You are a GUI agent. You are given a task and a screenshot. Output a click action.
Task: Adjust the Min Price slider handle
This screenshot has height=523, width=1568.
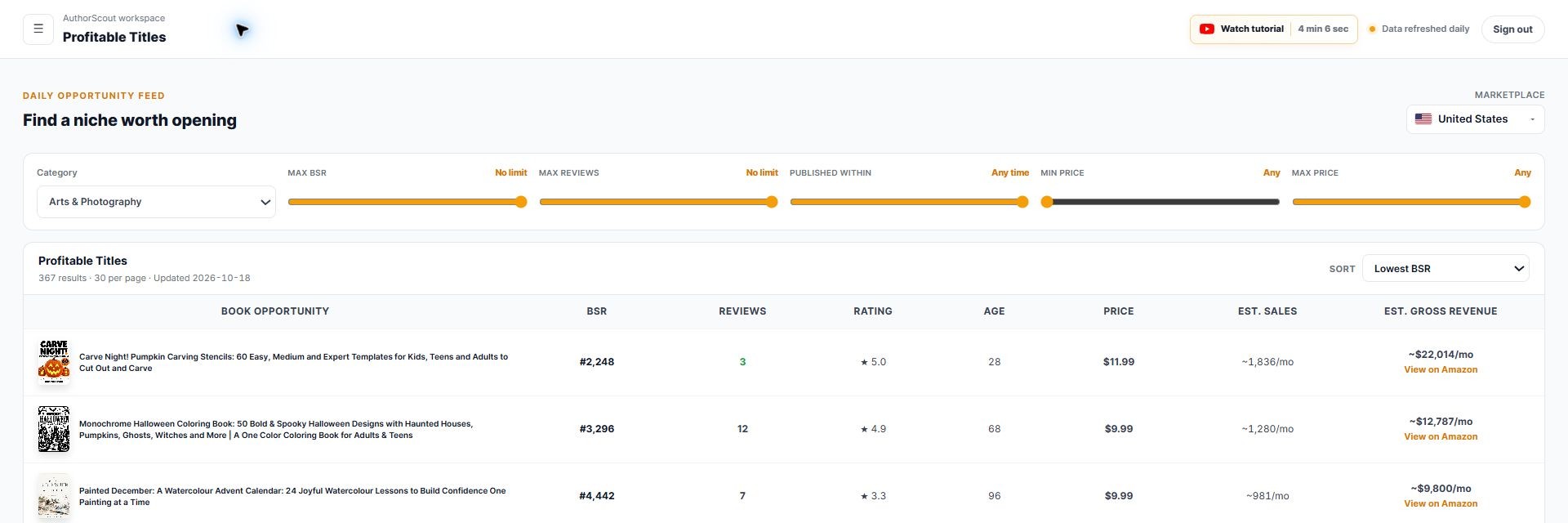[1047, 202]
